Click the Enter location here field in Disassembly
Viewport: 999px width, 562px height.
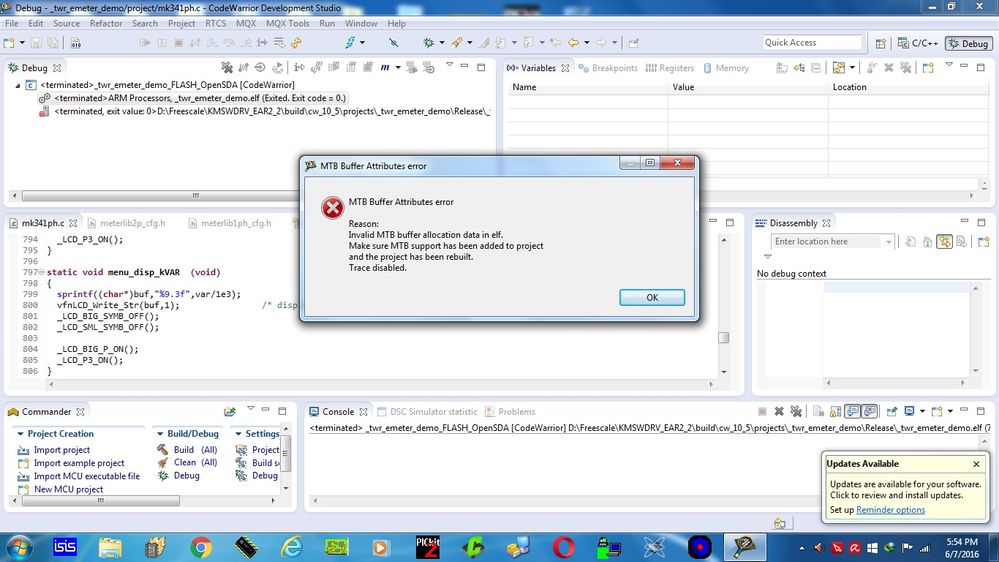pyautogui.click(x=827, y=241)
